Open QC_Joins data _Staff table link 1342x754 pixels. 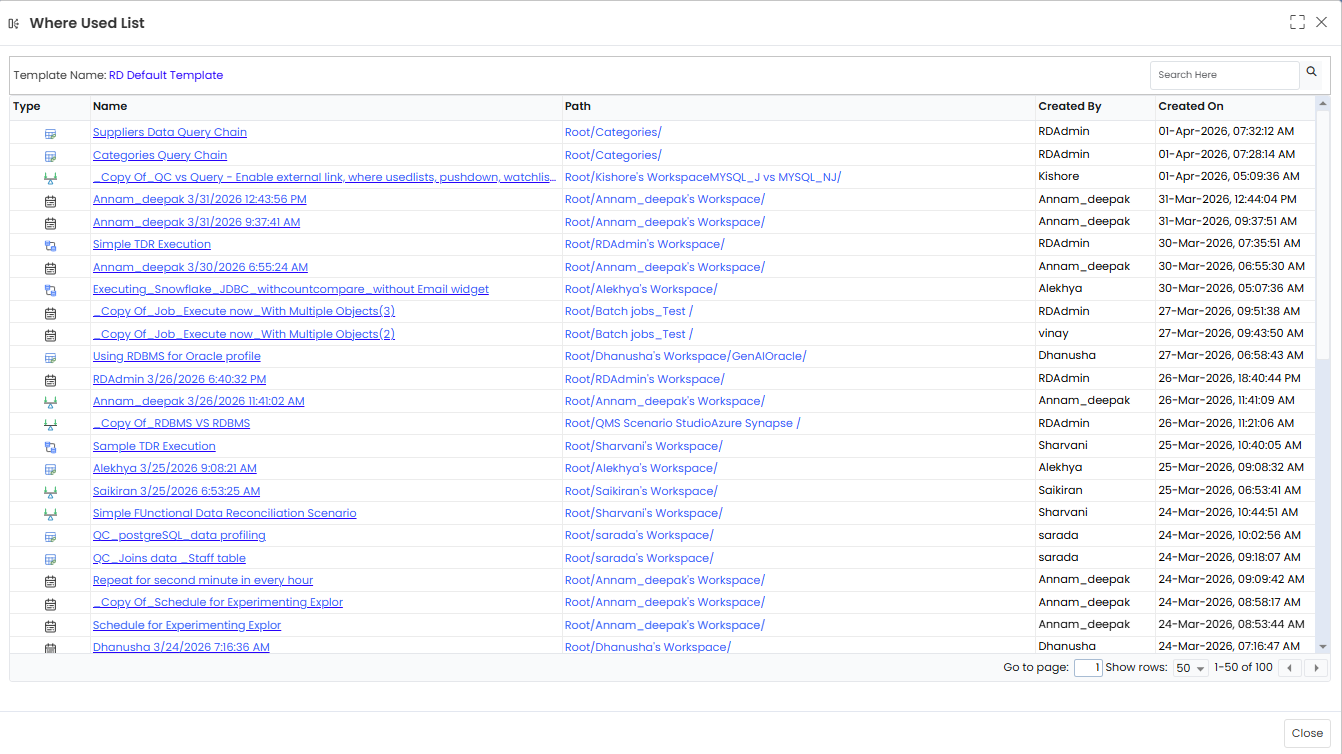coord(169,558)
